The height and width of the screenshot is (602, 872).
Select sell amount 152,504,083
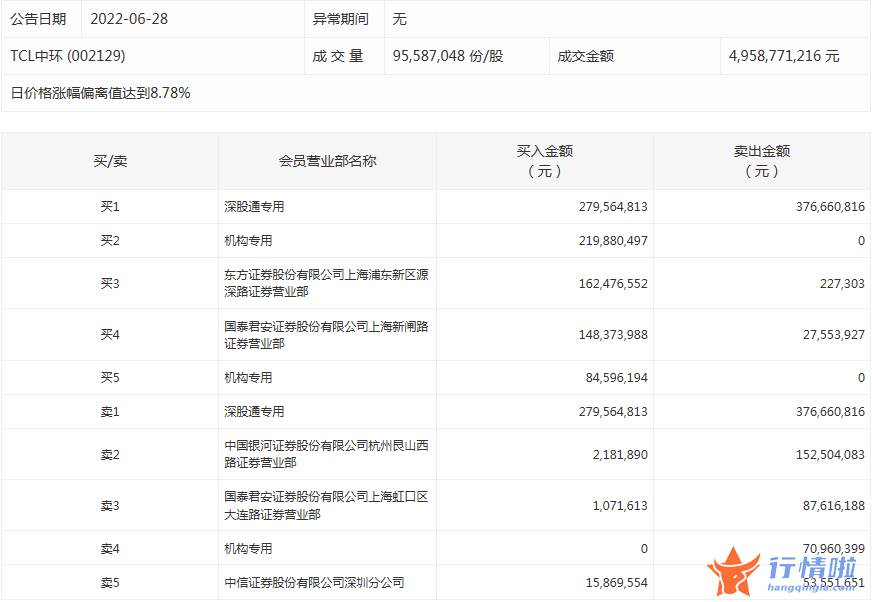click(830, 455)
